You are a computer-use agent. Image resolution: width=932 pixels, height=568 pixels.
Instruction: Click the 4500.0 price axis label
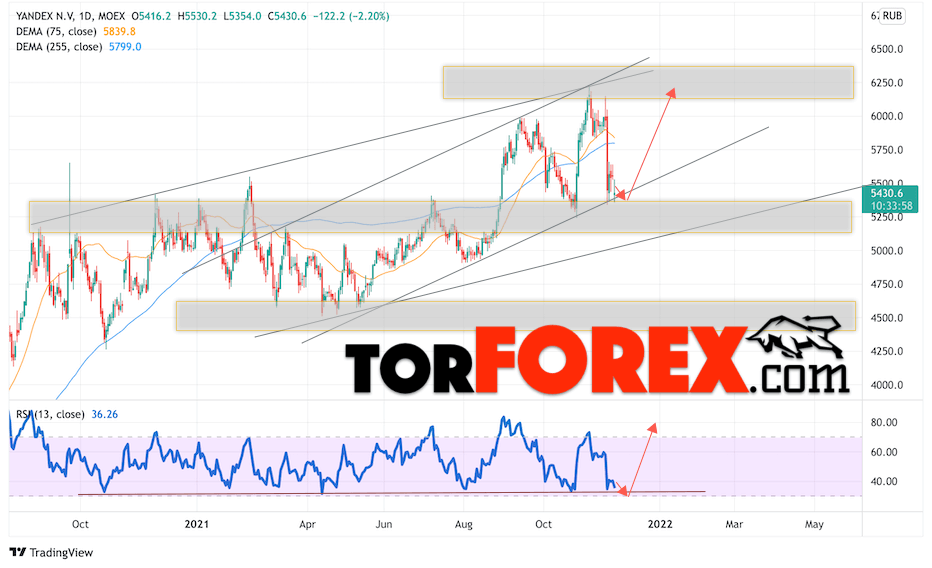887,318
